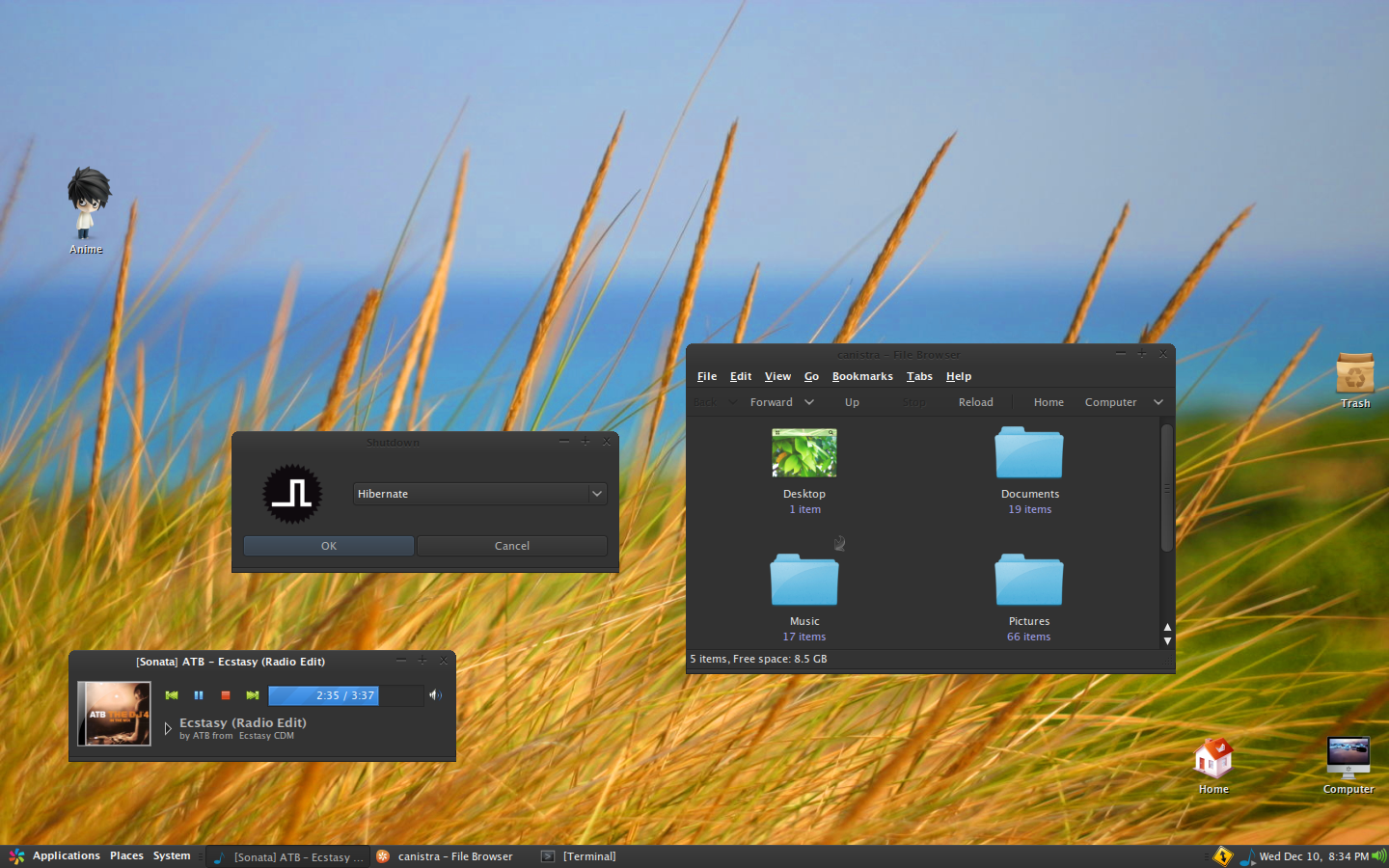Image resolution: width=1389 pixels, height=868 pixels.
Task: Cancel the Shutdown dialog
Action: tap(512, 546)
